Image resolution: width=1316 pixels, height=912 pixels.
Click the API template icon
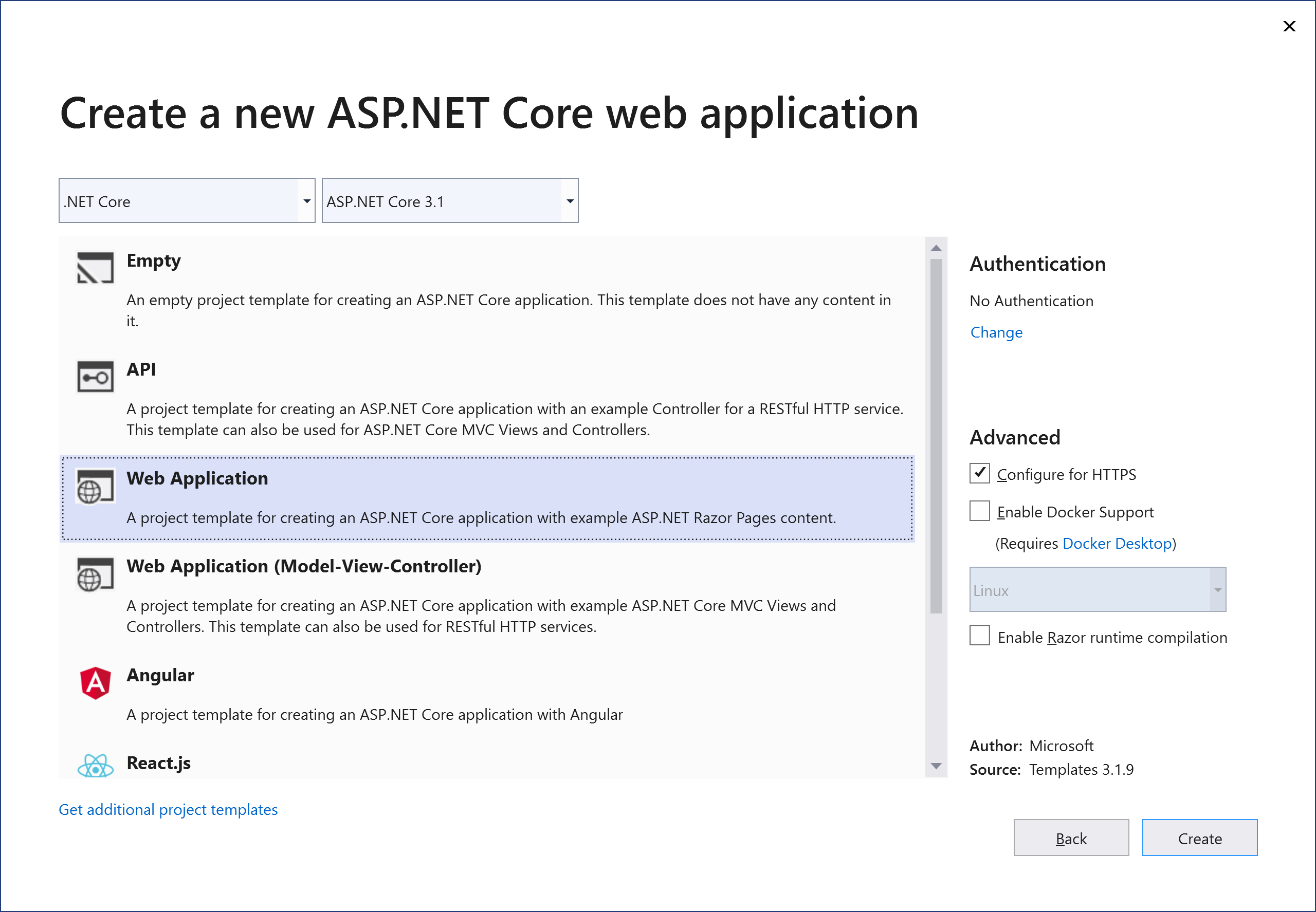95,377
